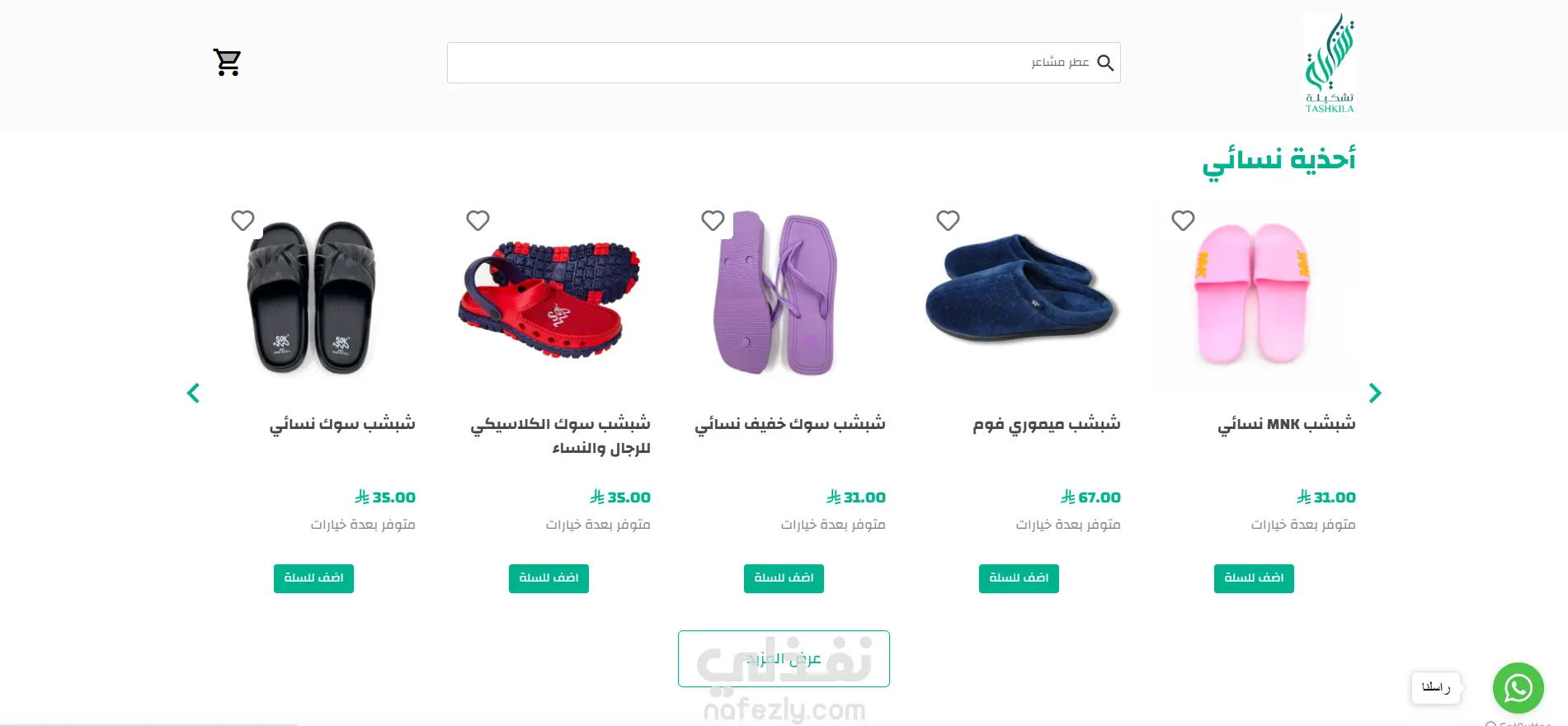This screenshot has width=1568, height=726.
Task: Open the Tashkila logo home link
Action: click(1330, 63)
